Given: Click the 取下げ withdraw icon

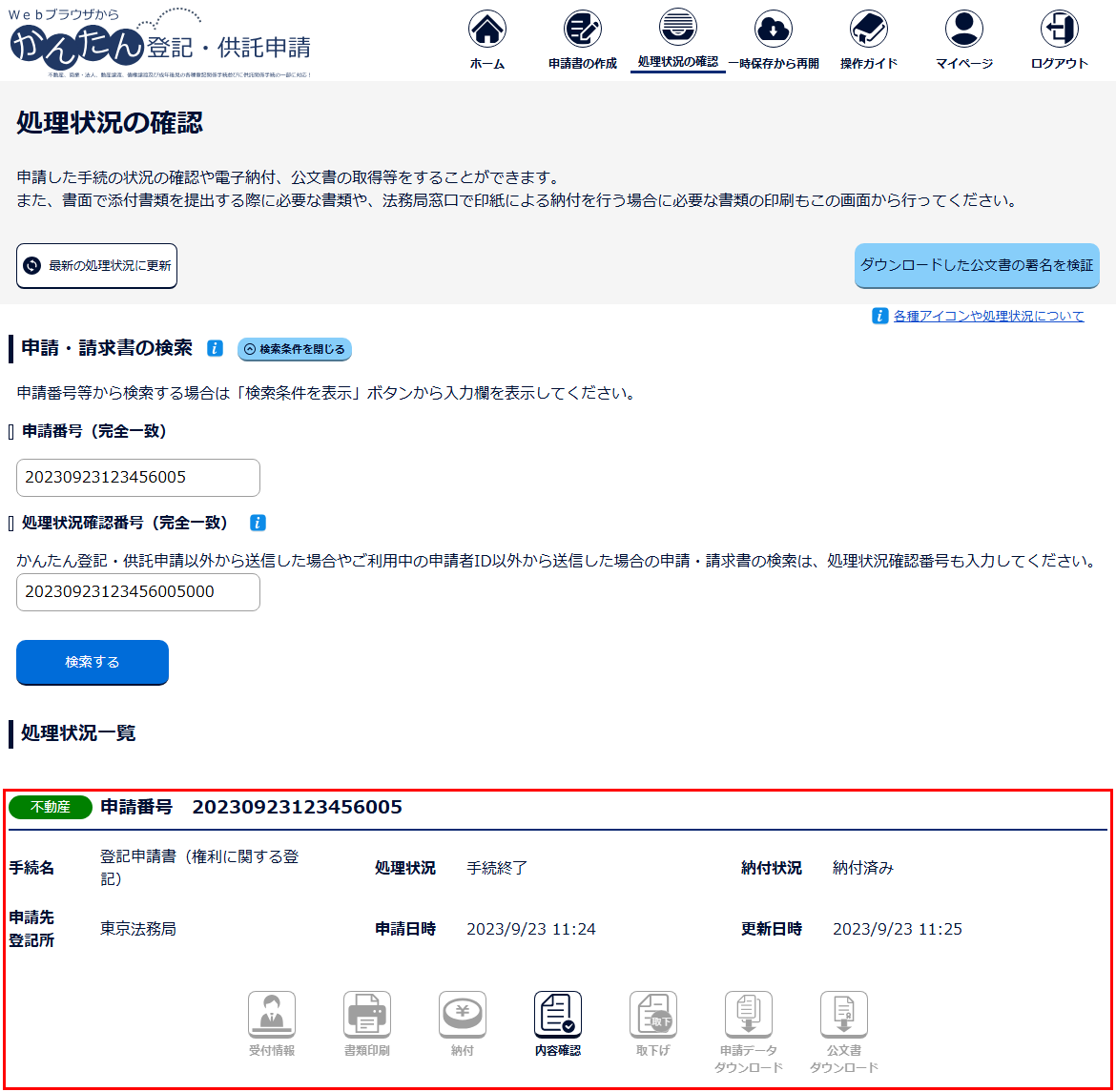Looking at the screenshot, I should coord(653,1015).
